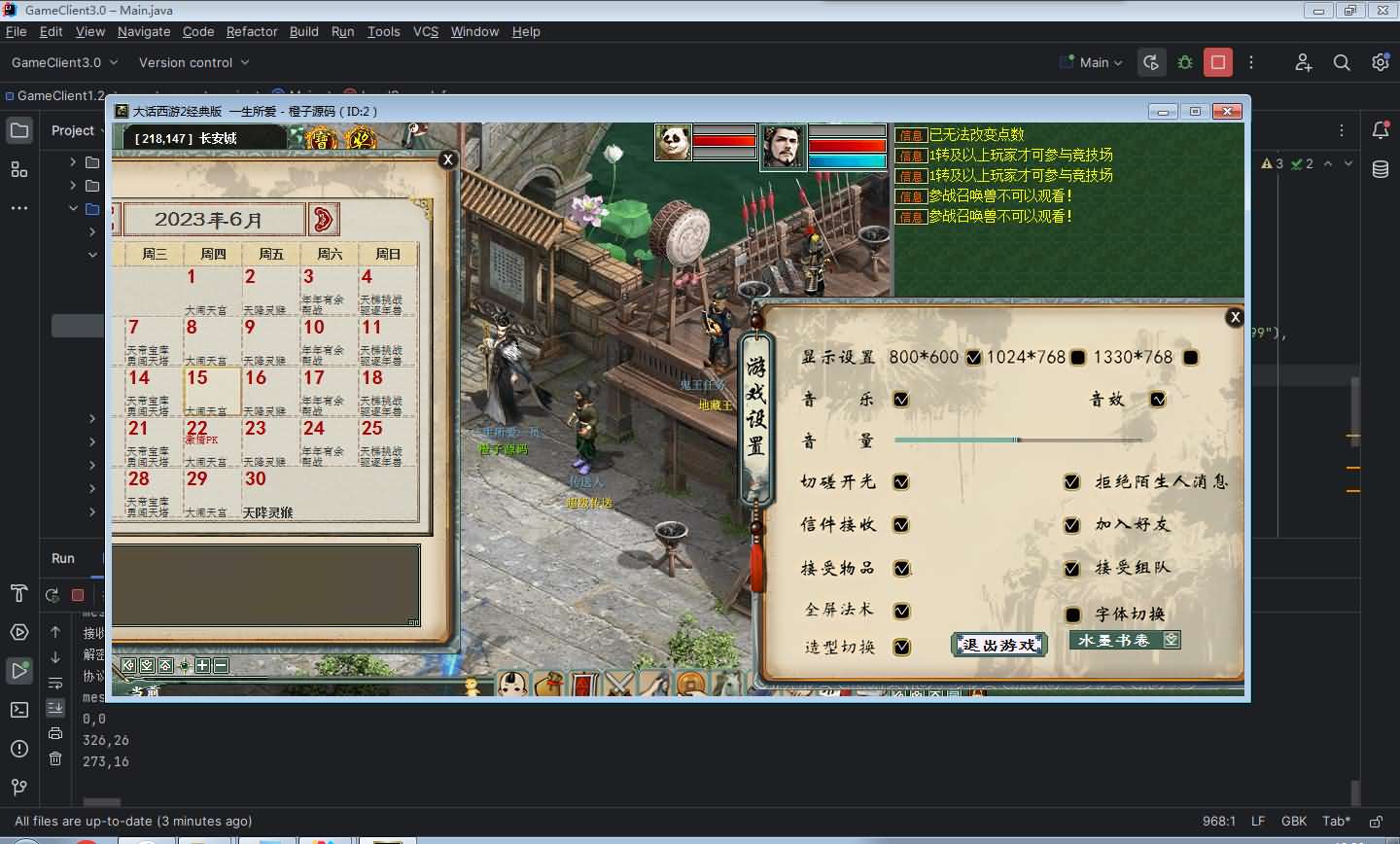Adjust the 音量 volume slider
The width and height of the screenshot is (1400, 844).
click(1017, 440)
